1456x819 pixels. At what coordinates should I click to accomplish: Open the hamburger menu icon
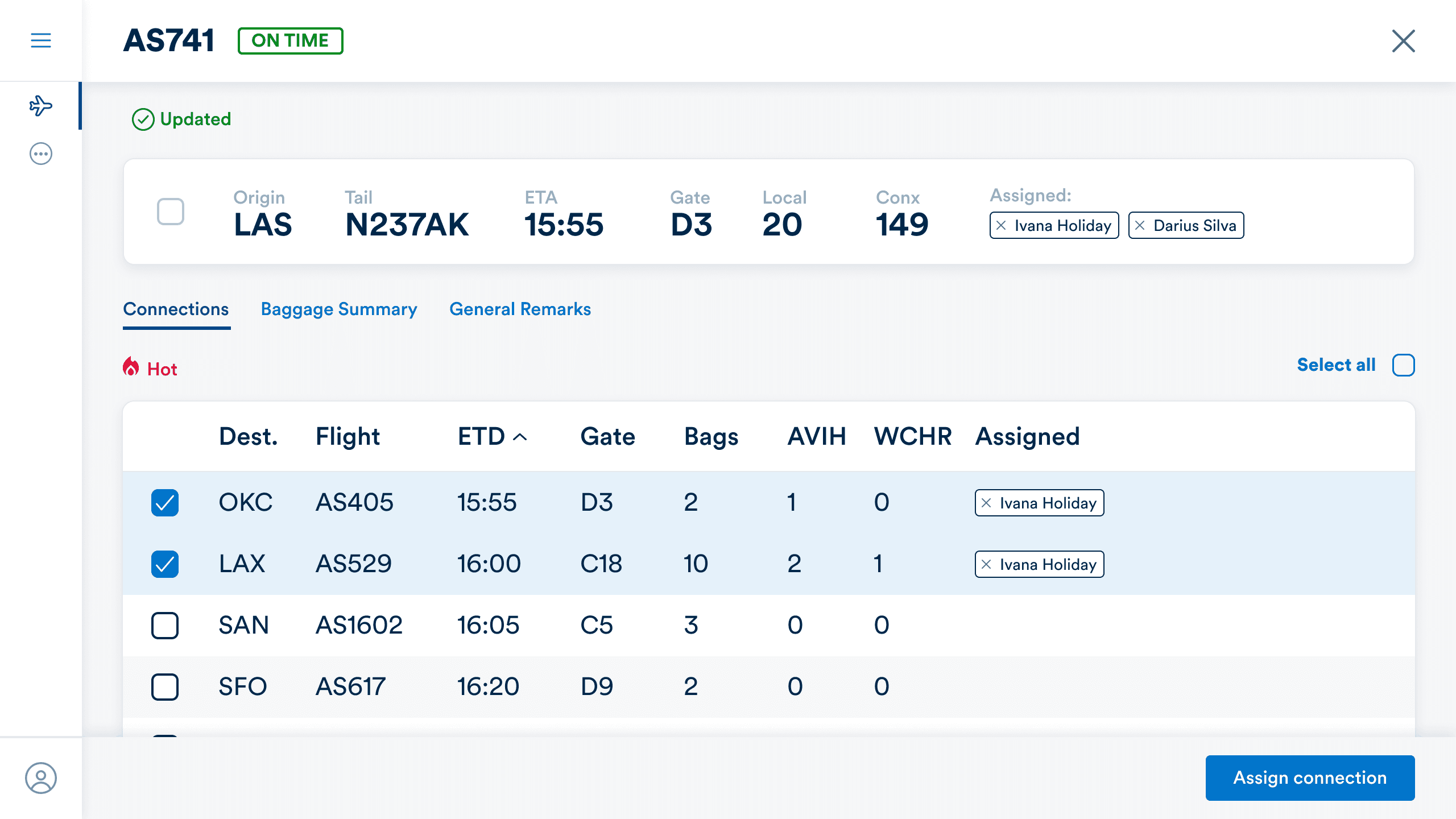pos(40,40)
